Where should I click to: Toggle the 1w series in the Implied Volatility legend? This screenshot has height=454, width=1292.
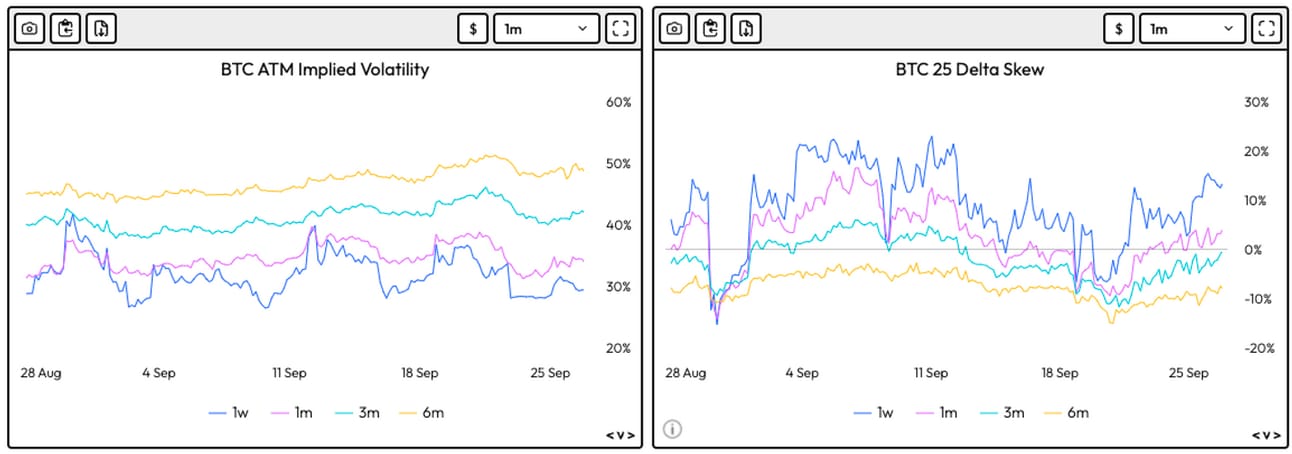(x=228, y=412)
